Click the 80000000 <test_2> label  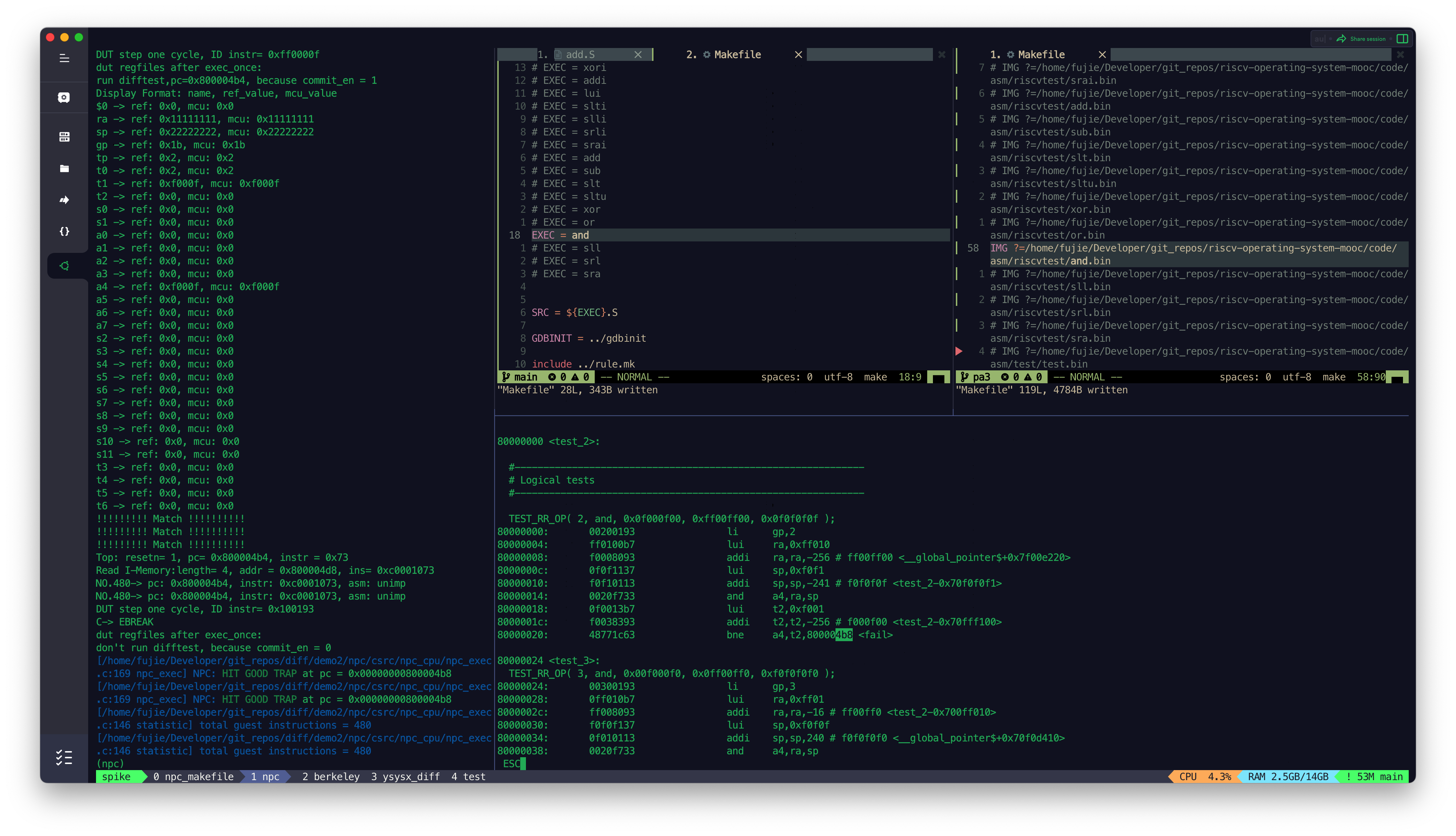click(548, 441)
